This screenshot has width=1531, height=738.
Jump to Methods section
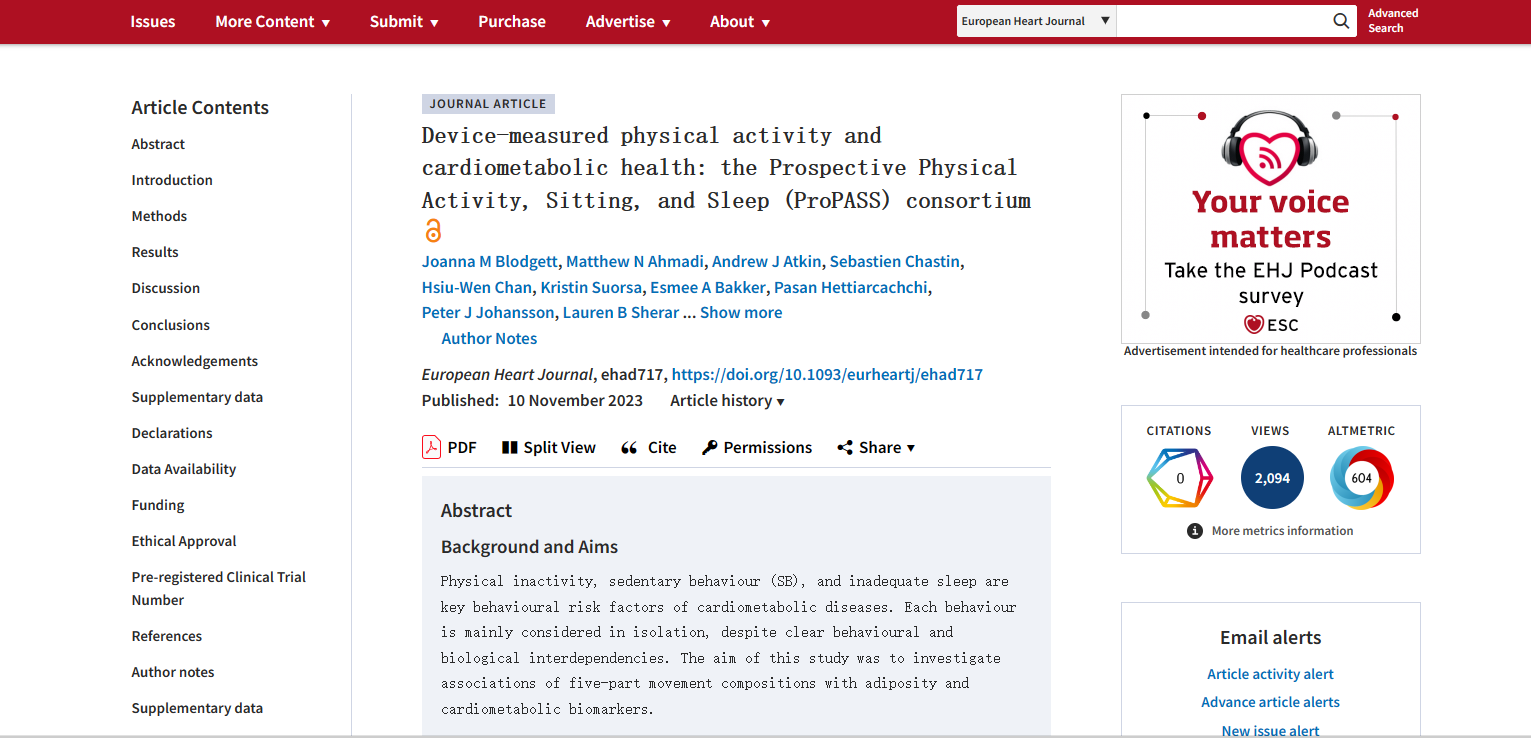pos(159,216)
